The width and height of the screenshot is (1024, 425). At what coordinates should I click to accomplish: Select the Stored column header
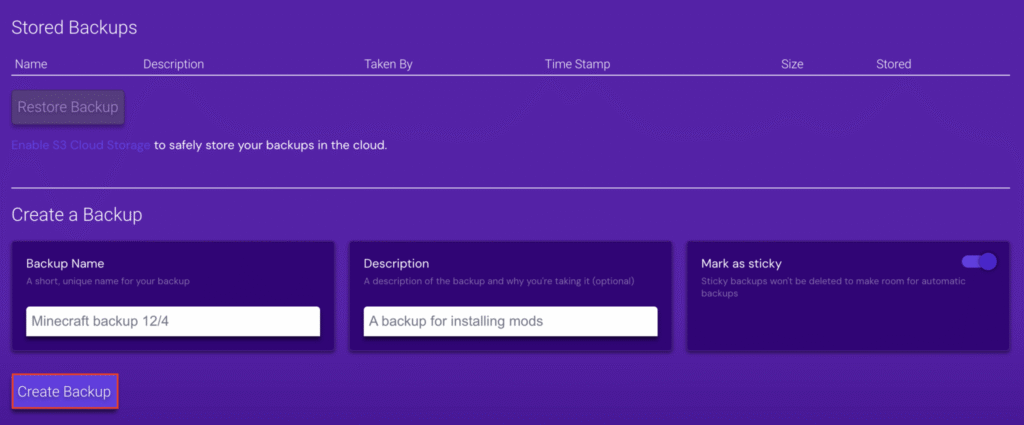(893, 64)
